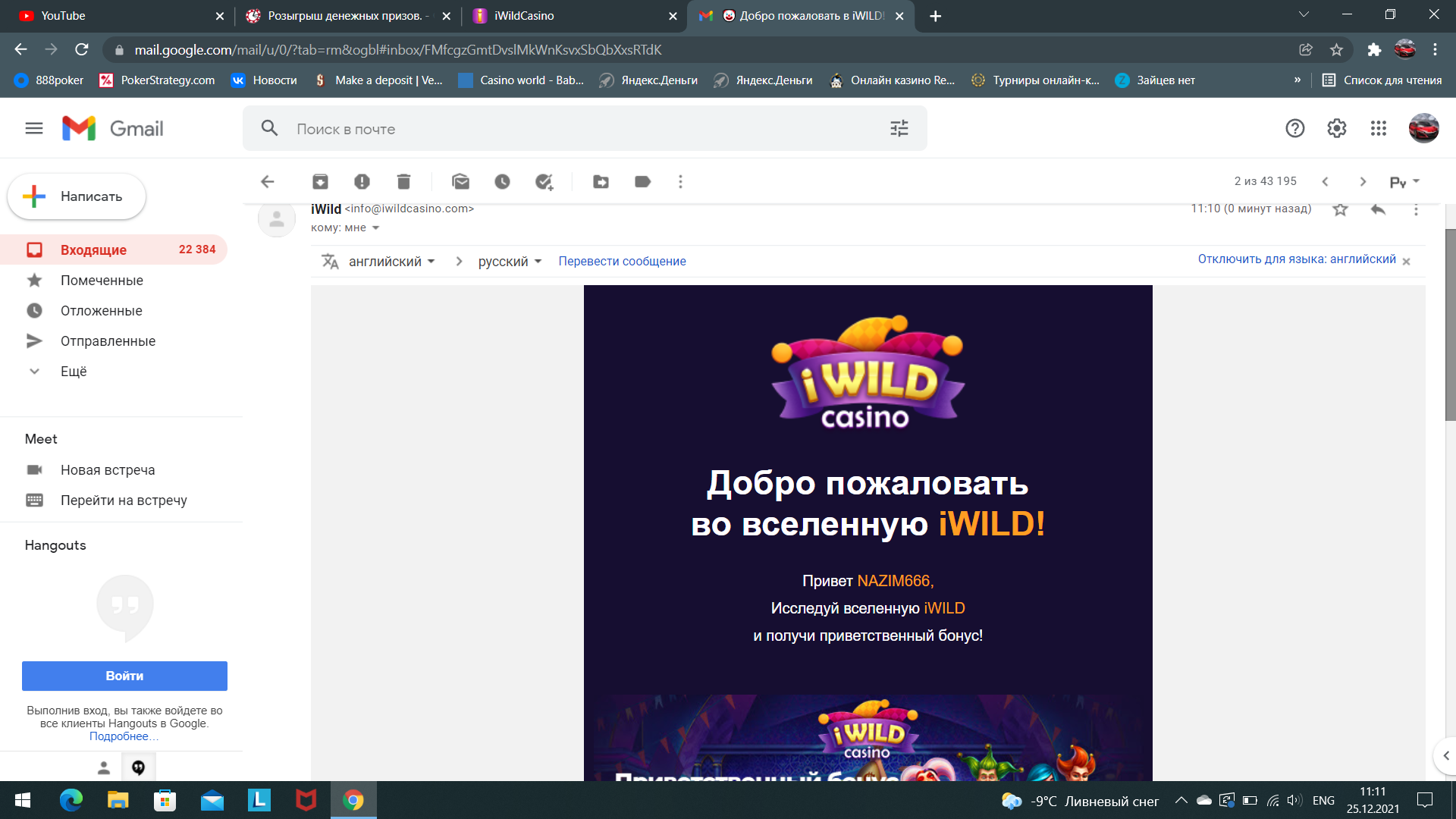Dismiss the disable-English translation option
This screenshot has height=819, width=1456.
(1406, 262)
